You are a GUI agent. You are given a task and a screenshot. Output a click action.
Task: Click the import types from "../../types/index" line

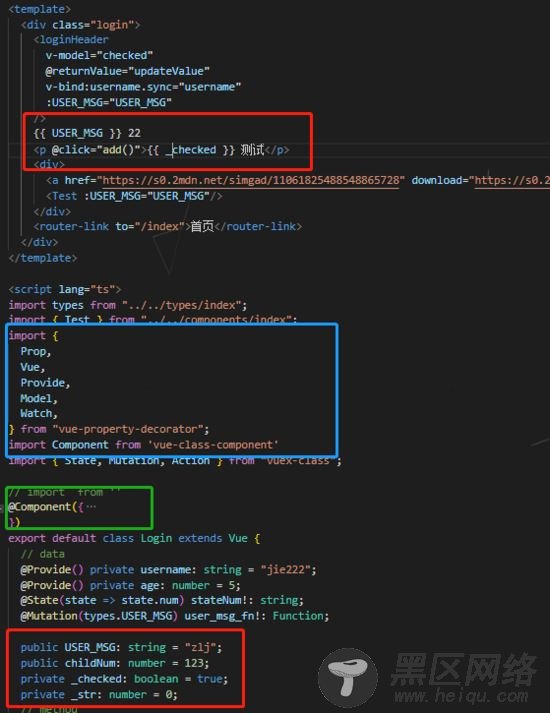tap(128, 305)
